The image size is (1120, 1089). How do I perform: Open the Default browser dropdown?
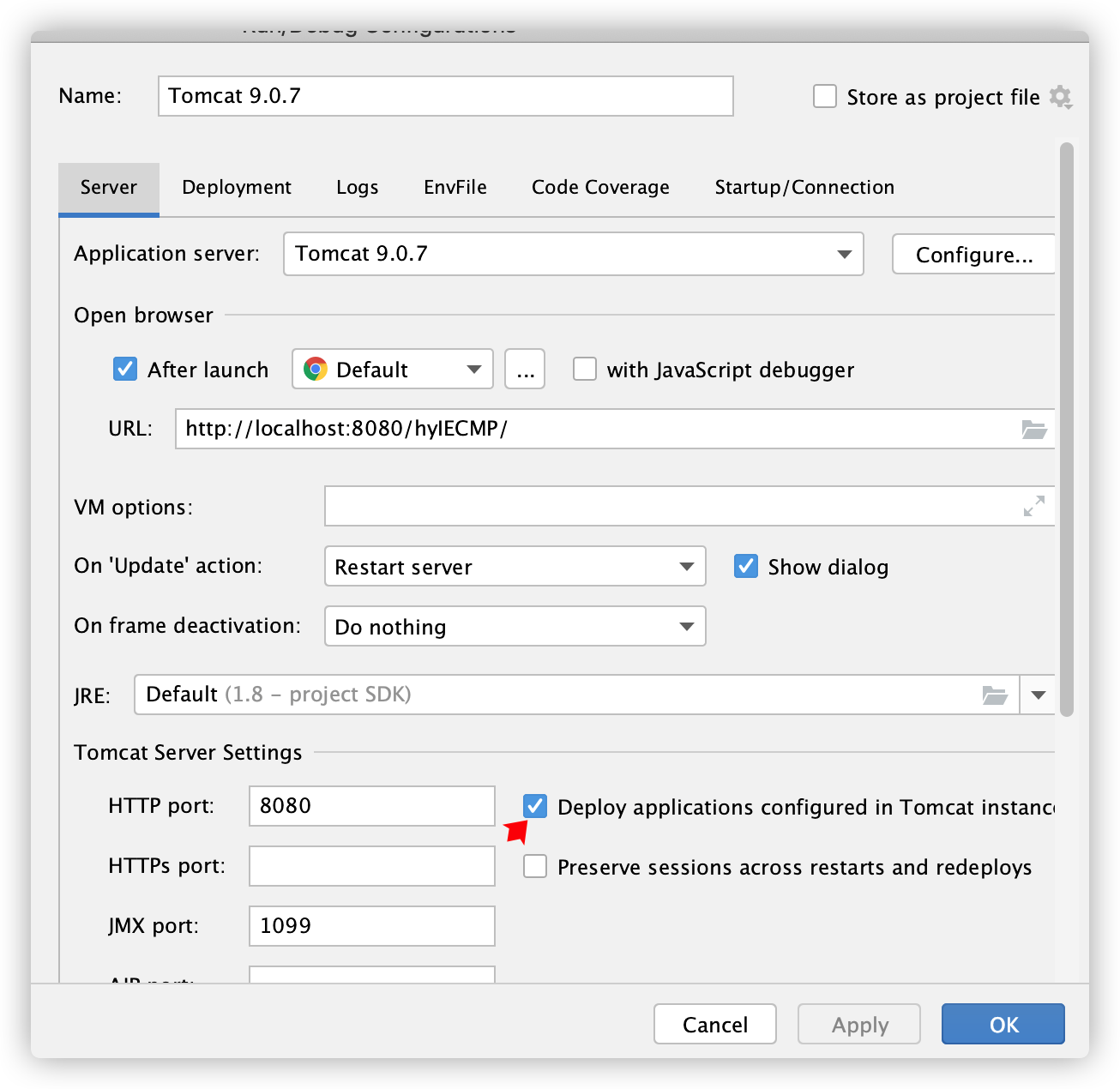pos(393,369)
